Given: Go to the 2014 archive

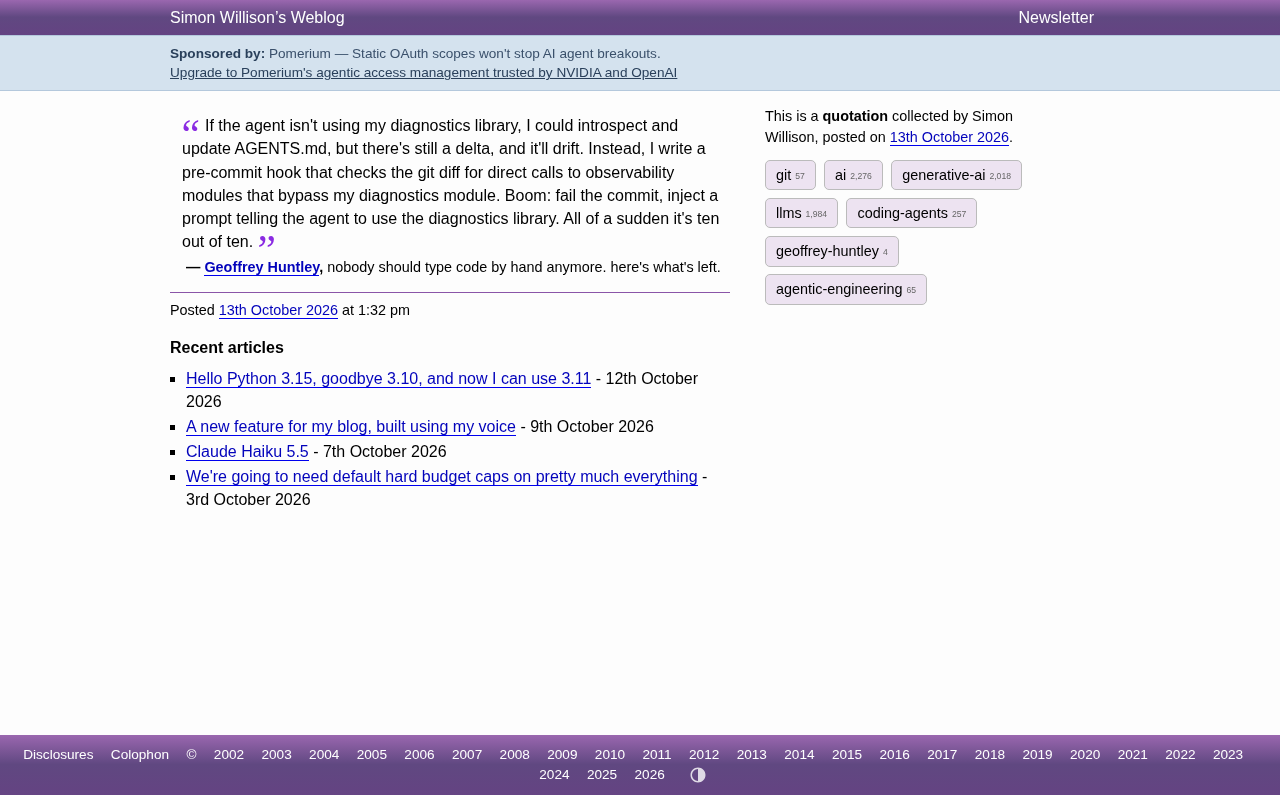Looking at the screenshot, I should (x=799, y=755).
